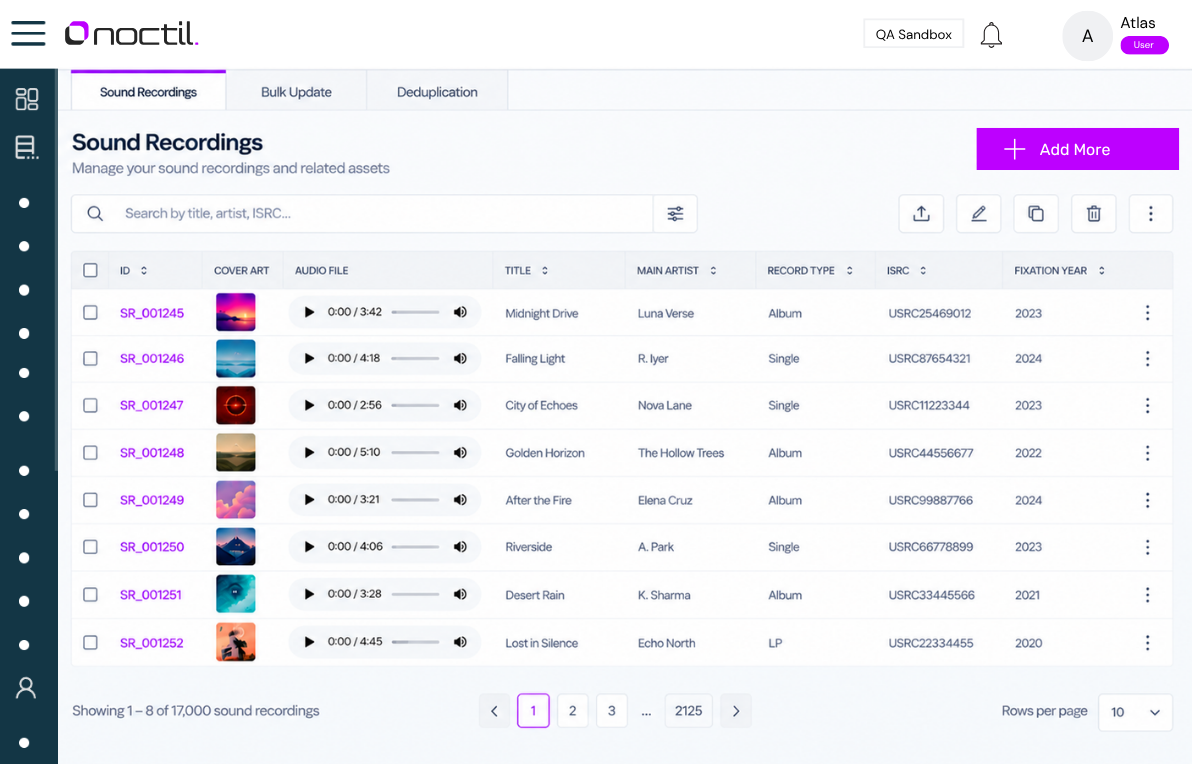The image size is (1192, 764).
Task: Open the SR_001251 record link
Action: (x=151, y=594)
